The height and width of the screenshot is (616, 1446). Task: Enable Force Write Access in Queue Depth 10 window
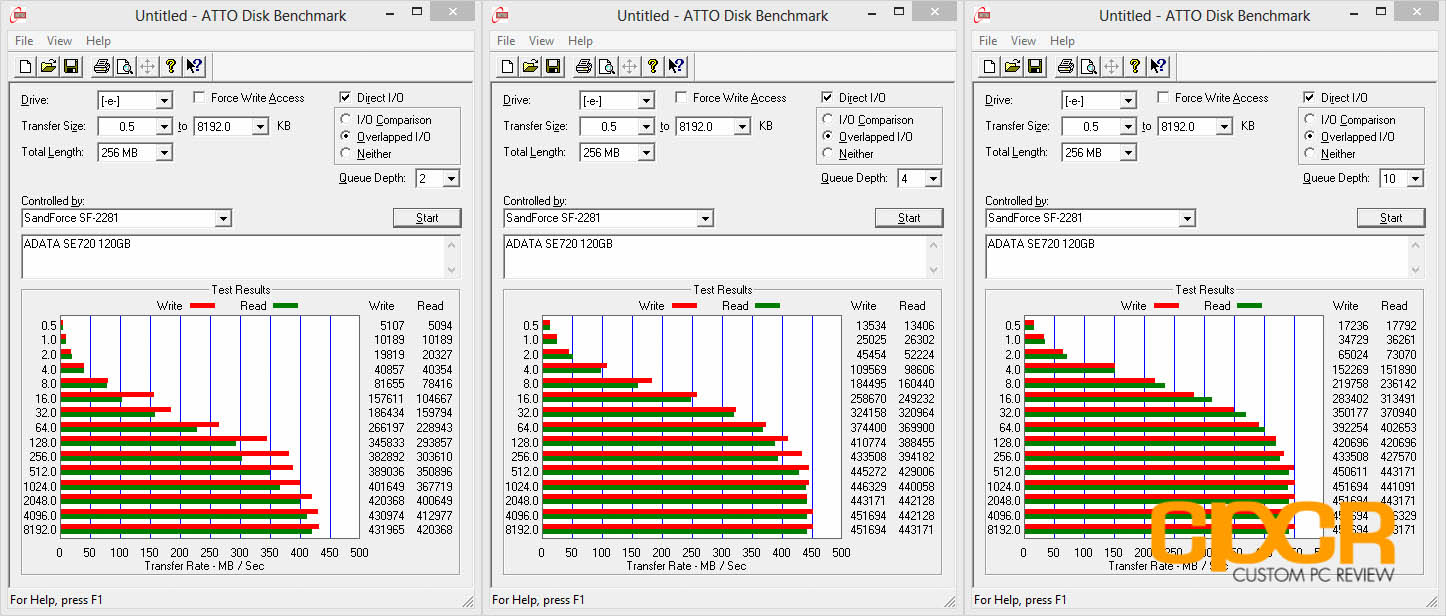[x=1164, y=98]
